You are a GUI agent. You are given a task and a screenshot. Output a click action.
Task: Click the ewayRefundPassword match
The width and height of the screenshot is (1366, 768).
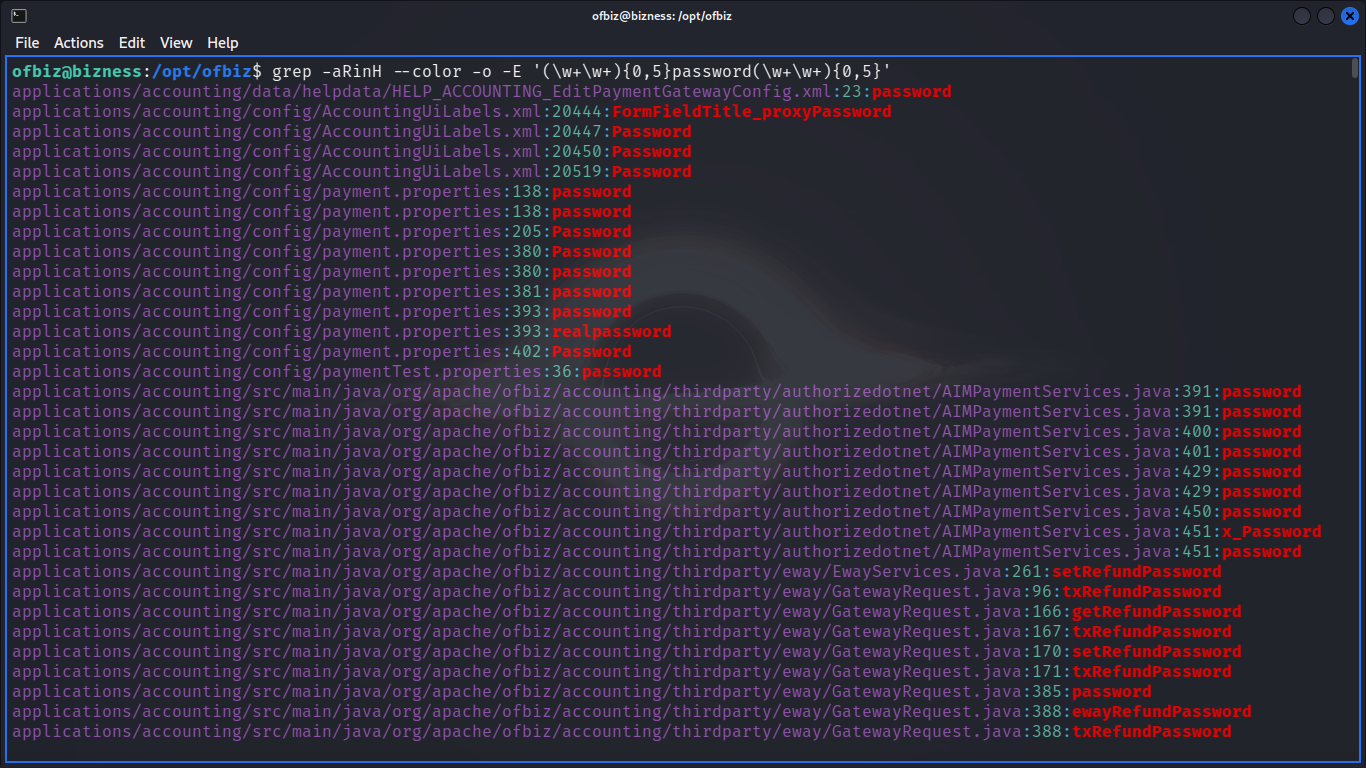[1161, 712]
